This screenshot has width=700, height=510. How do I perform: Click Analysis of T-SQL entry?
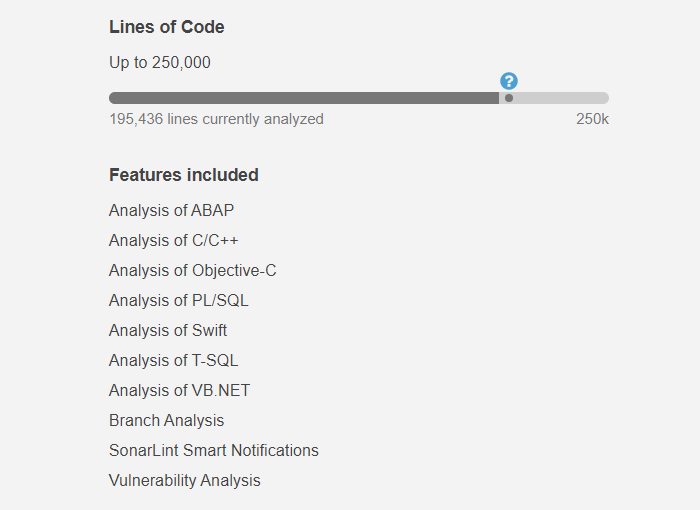click(174, 360)
